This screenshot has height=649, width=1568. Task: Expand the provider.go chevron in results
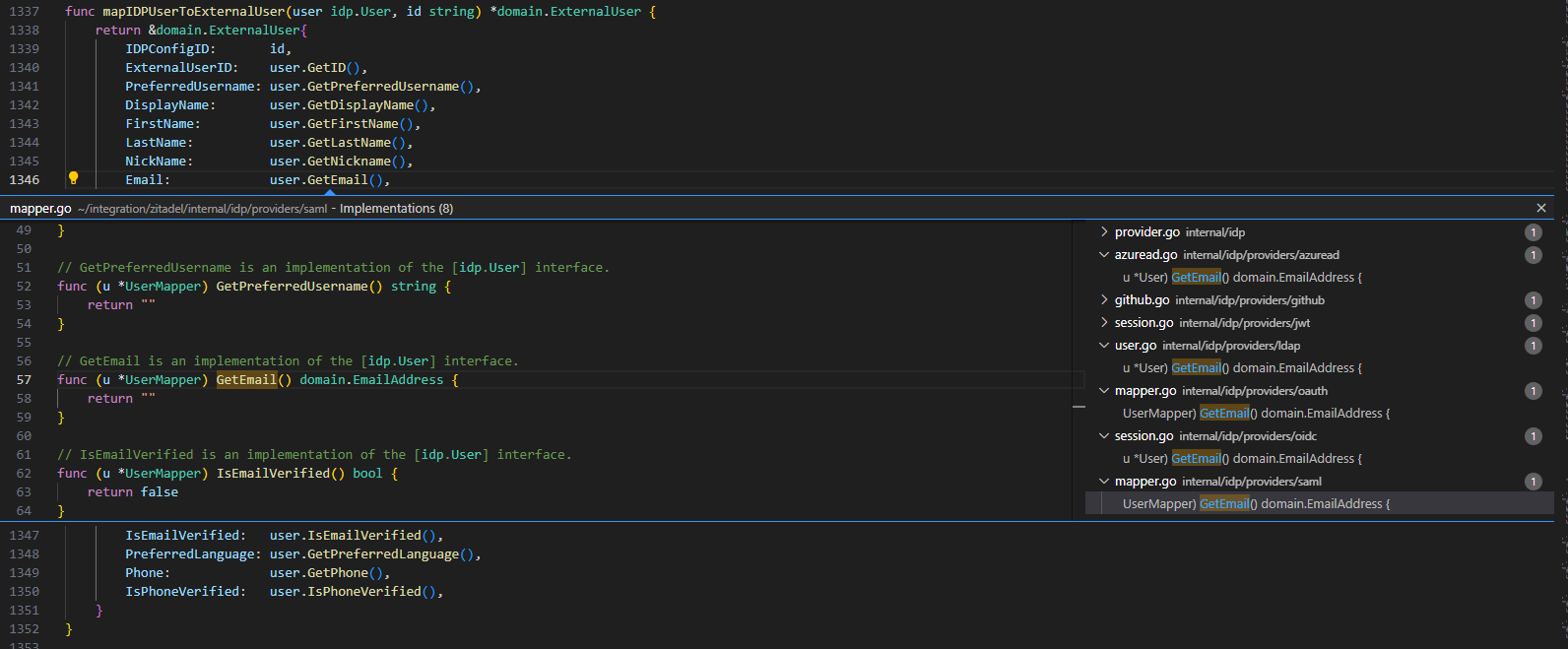1104,232
